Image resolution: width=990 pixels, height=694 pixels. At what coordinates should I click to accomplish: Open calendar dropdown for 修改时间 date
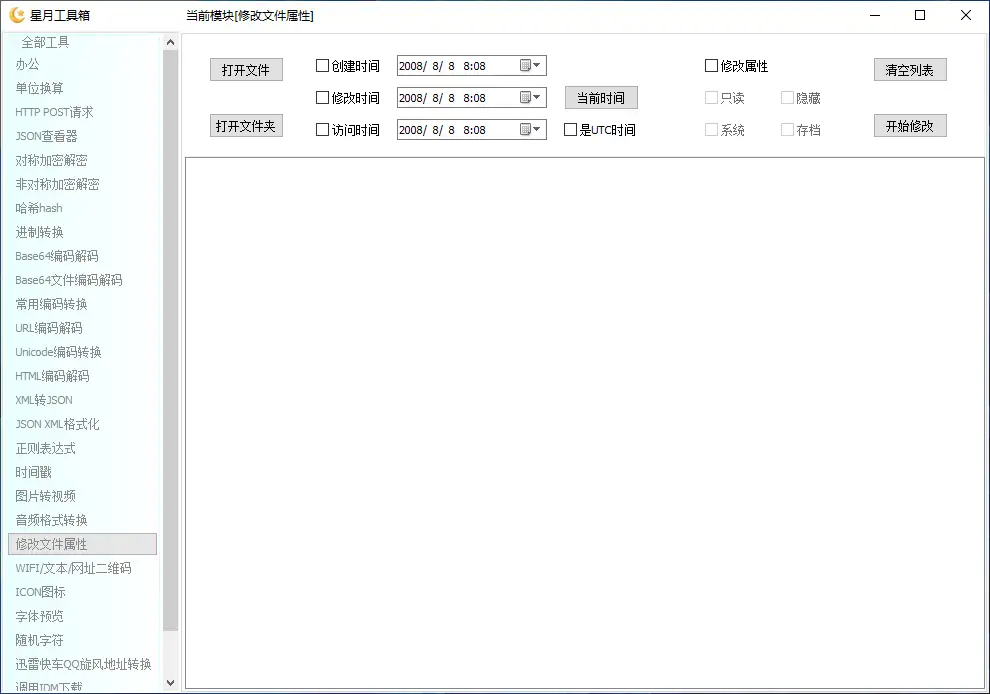click(530, 98)
